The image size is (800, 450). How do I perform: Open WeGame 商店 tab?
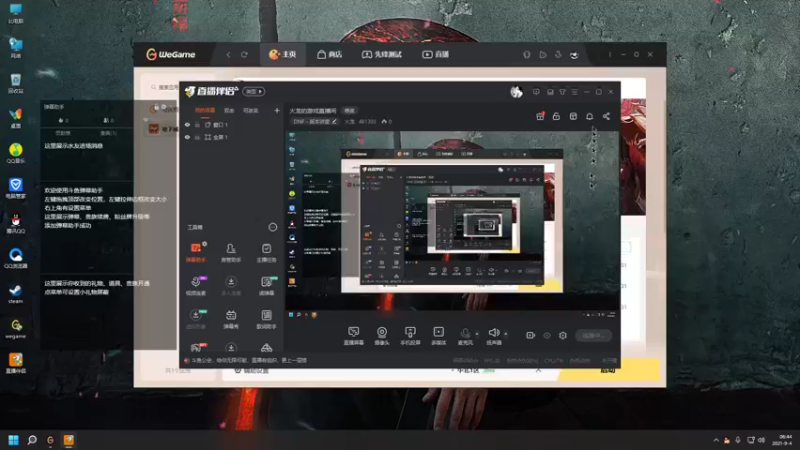pyautogui.click(x=330, y=55)
